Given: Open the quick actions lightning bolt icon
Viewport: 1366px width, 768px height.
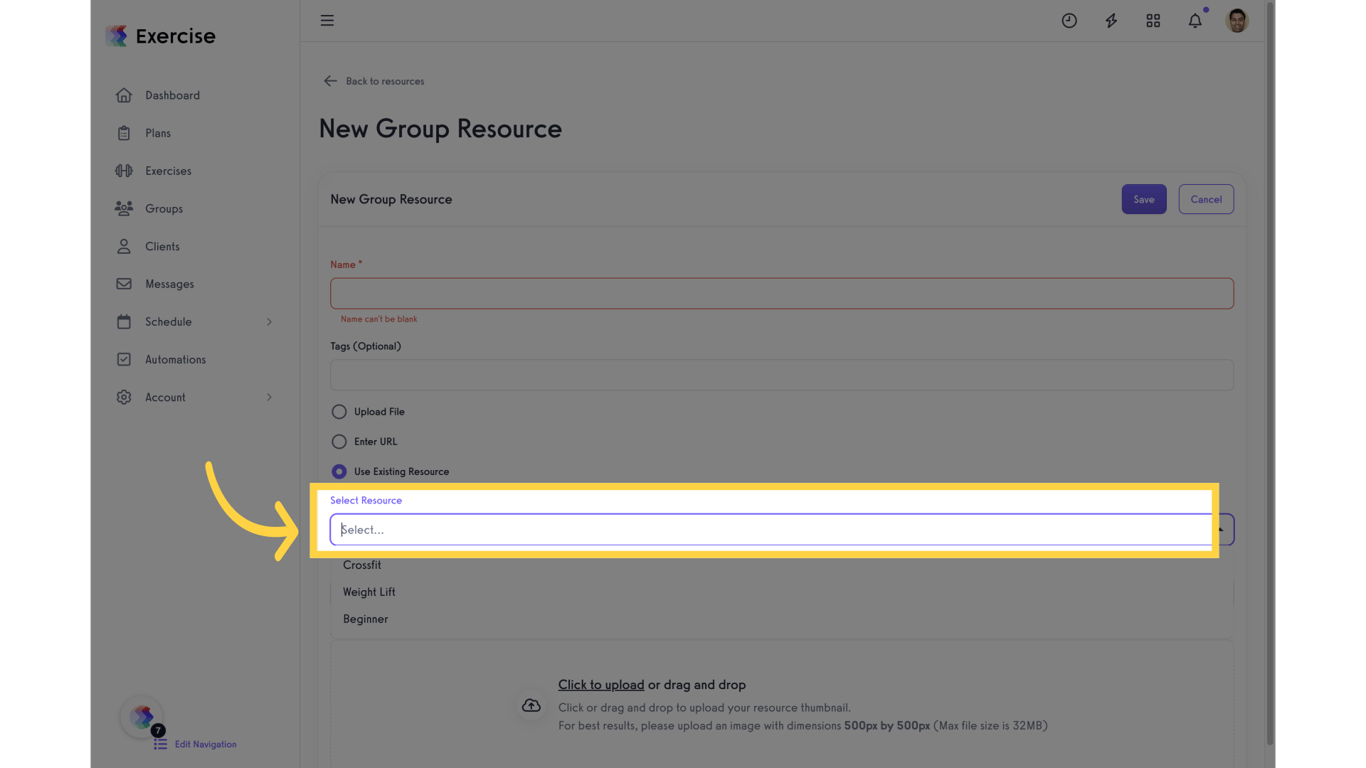Looking at the screenshot, I should pyautogui.click(x=1111, y=20).
